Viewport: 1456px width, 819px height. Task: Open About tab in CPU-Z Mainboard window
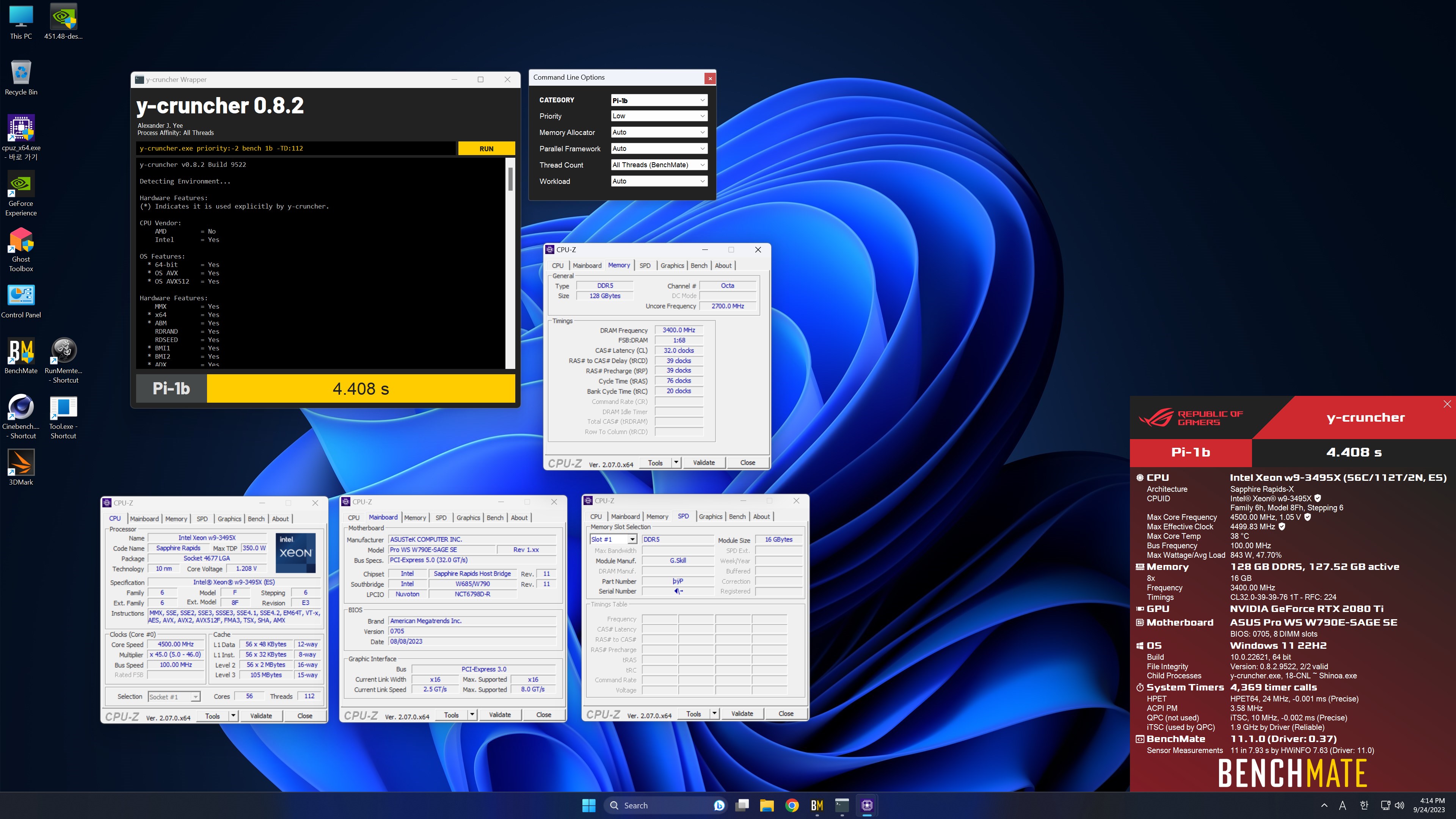click(519, 518)
